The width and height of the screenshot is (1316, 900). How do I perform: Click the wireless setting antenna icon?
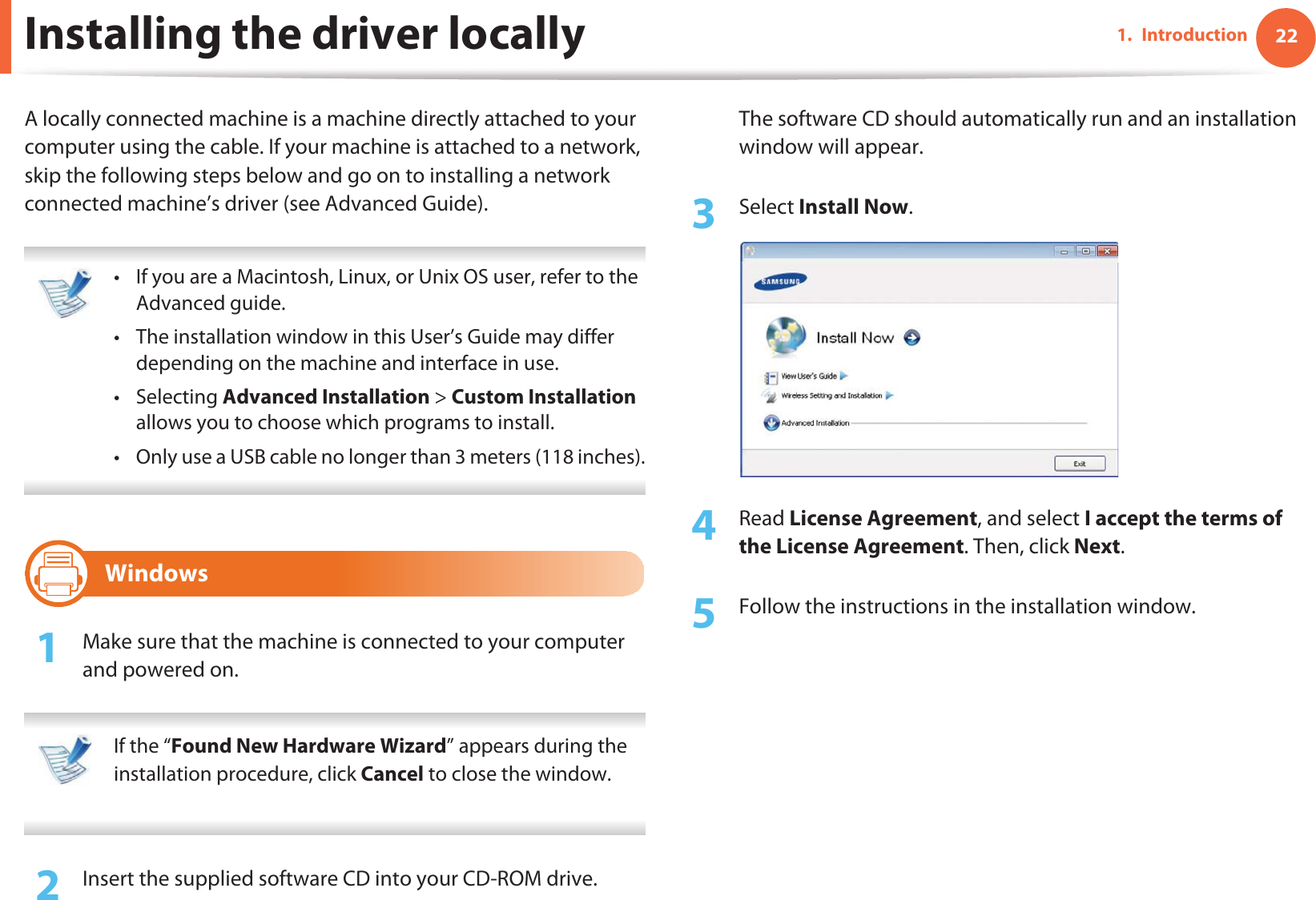click(770, 396)
